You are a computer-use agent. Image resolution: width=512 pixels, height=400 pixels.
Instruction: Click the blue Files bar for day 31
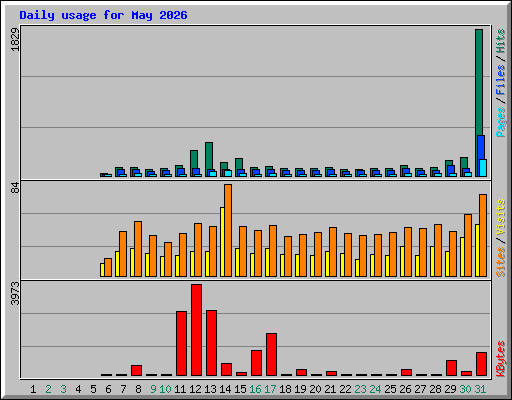click(481, 147)
